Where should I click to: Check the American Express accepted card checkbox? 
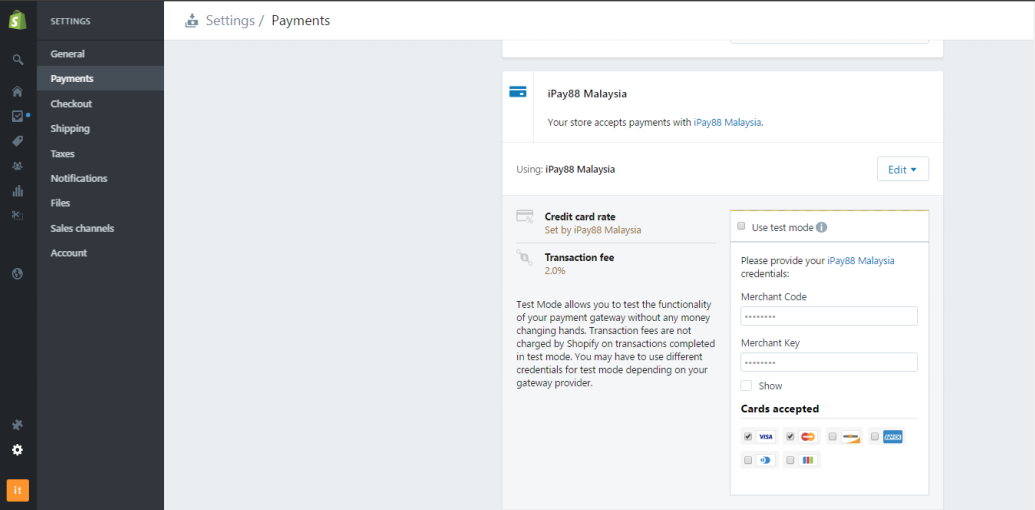click(x=875, y=437)
